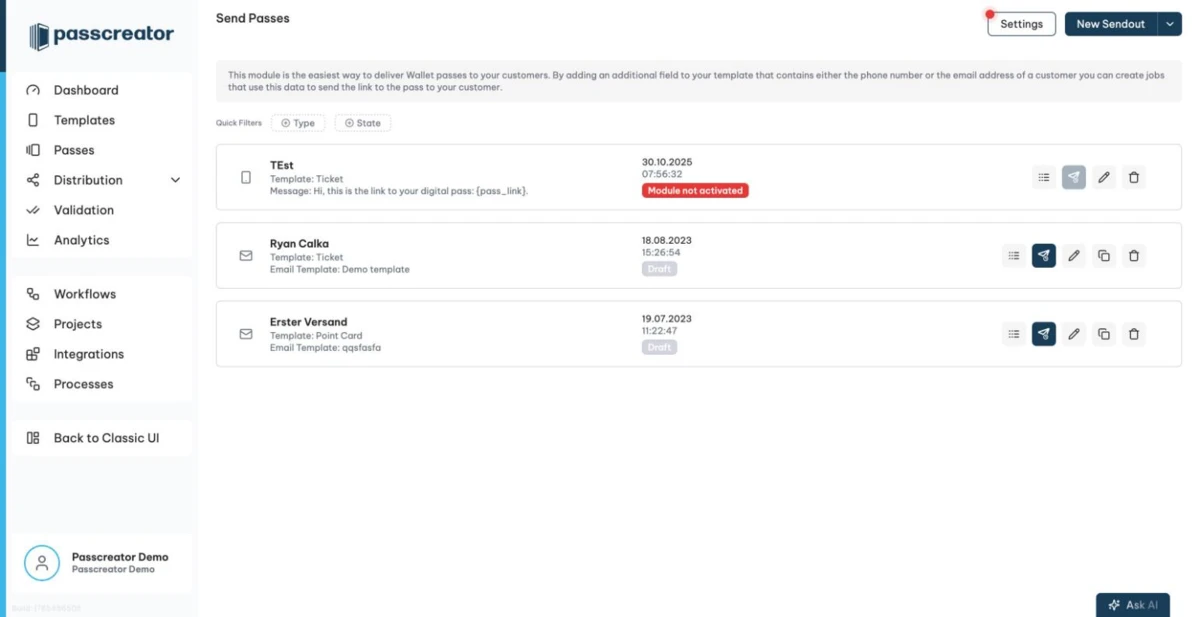Click send icon for TEst sendout
The width and height of the screenshot is (1200, 617).
pyautogui.click(x=1074, y=177)
